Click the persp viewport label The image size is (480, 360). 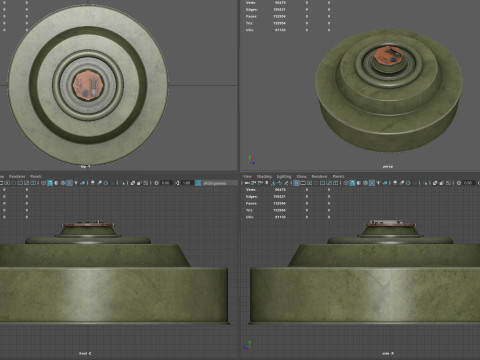(388, 166)
